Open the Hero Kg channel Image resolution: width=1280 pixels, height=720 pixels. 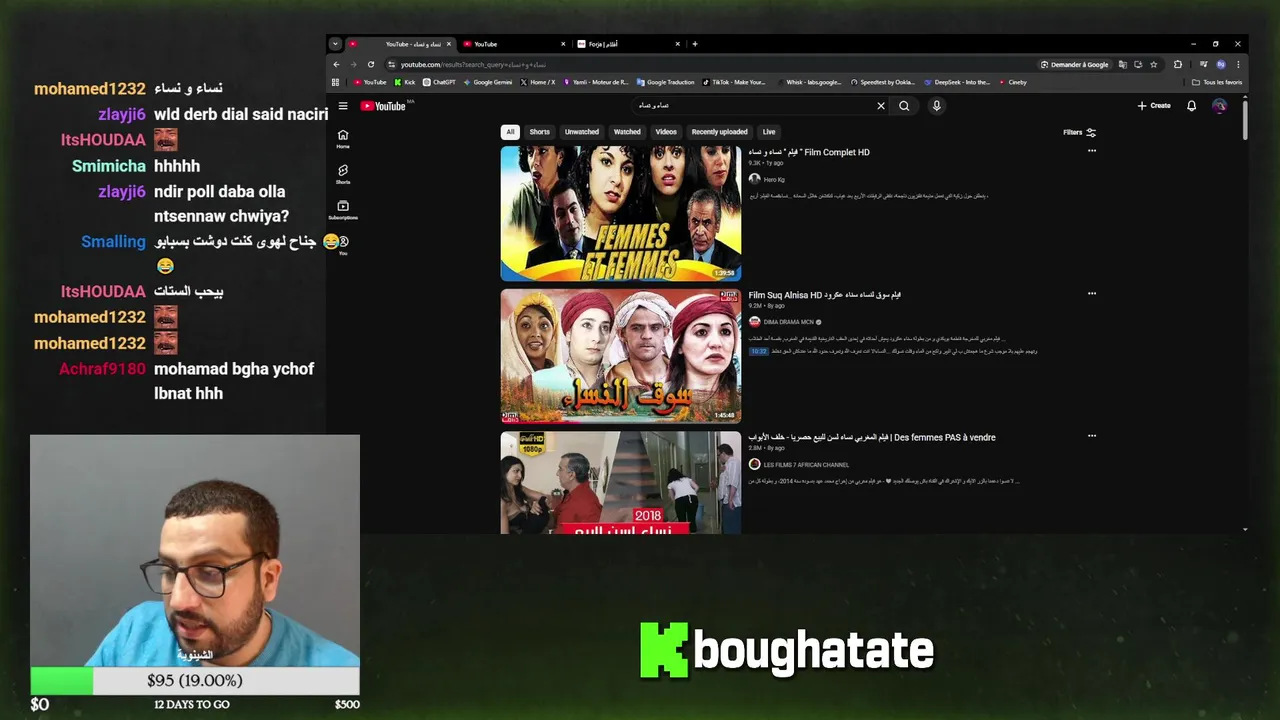coord(767,180)
